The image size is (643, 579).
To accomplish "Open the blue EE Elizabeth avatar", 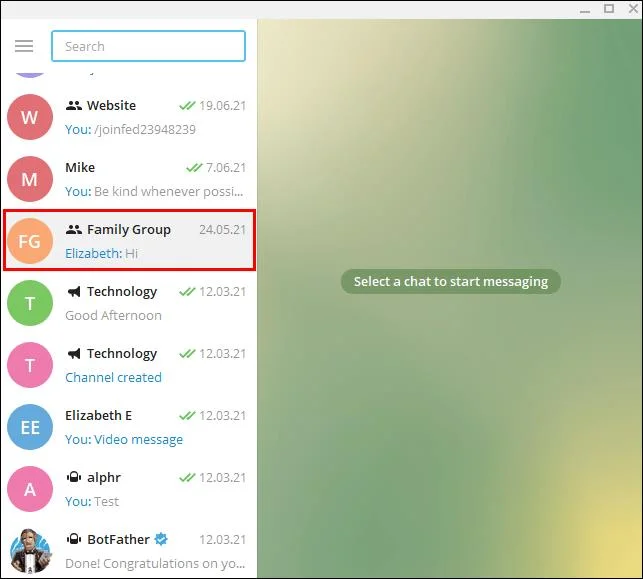I will (30, 427).
